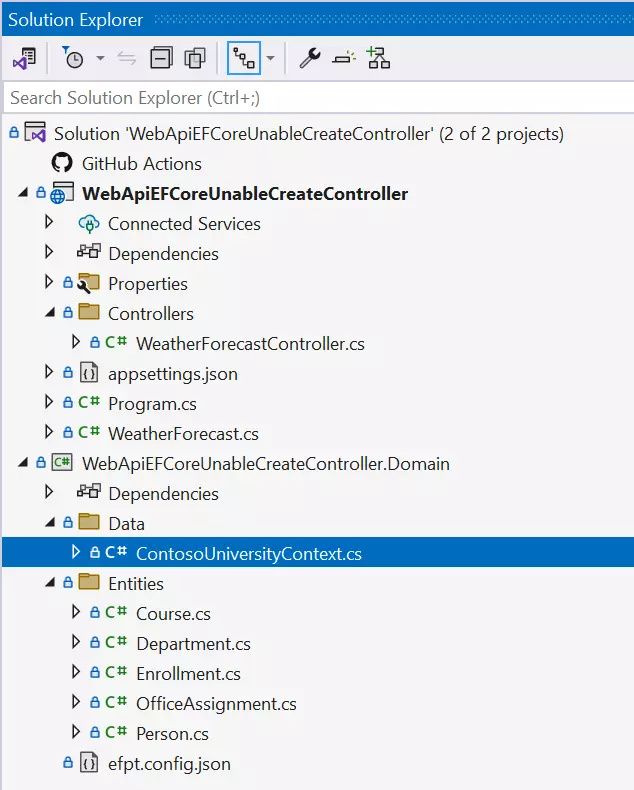Collapse All items in Solution Explorer

click(161, 58)
